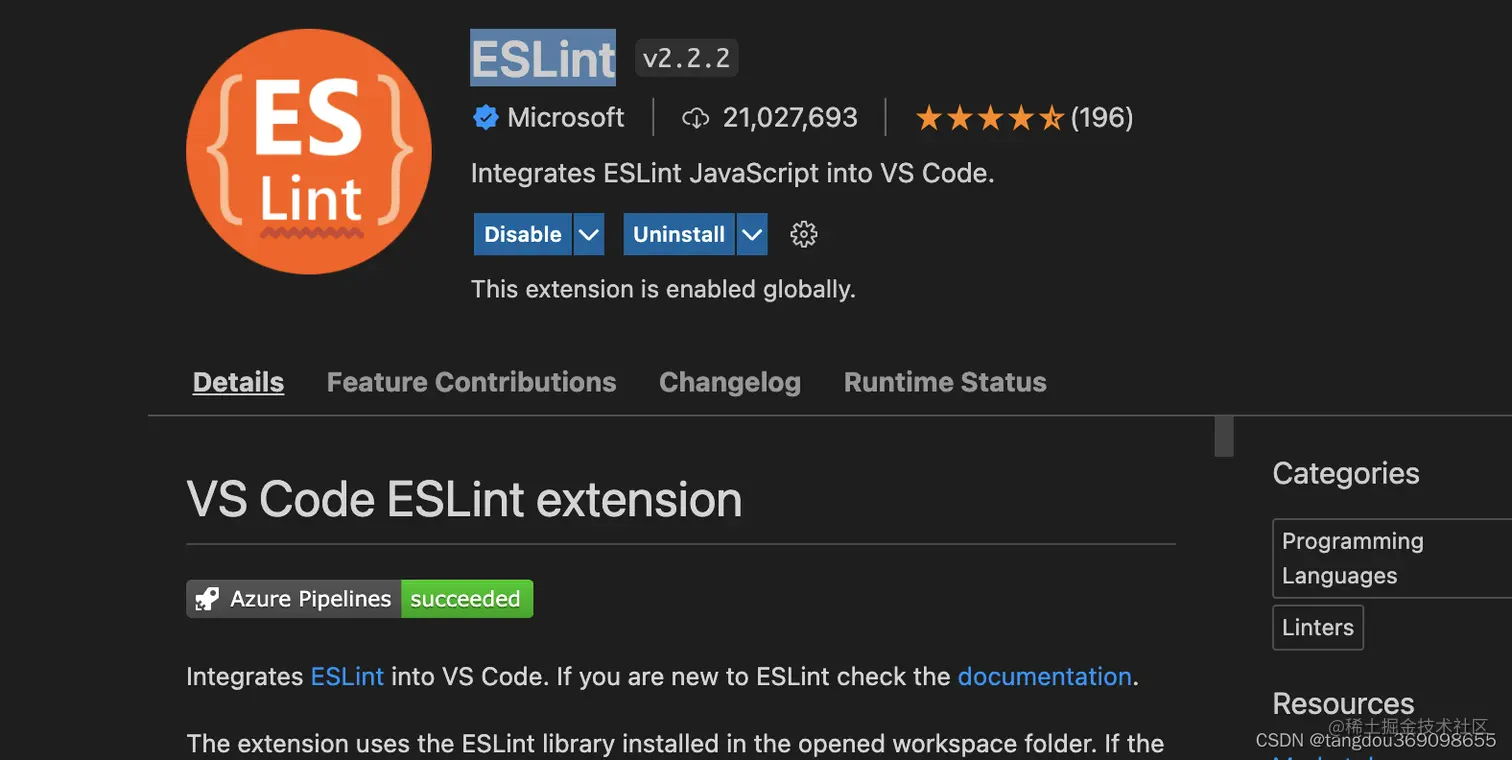Click the verified publisher badge

click(486, 118)
